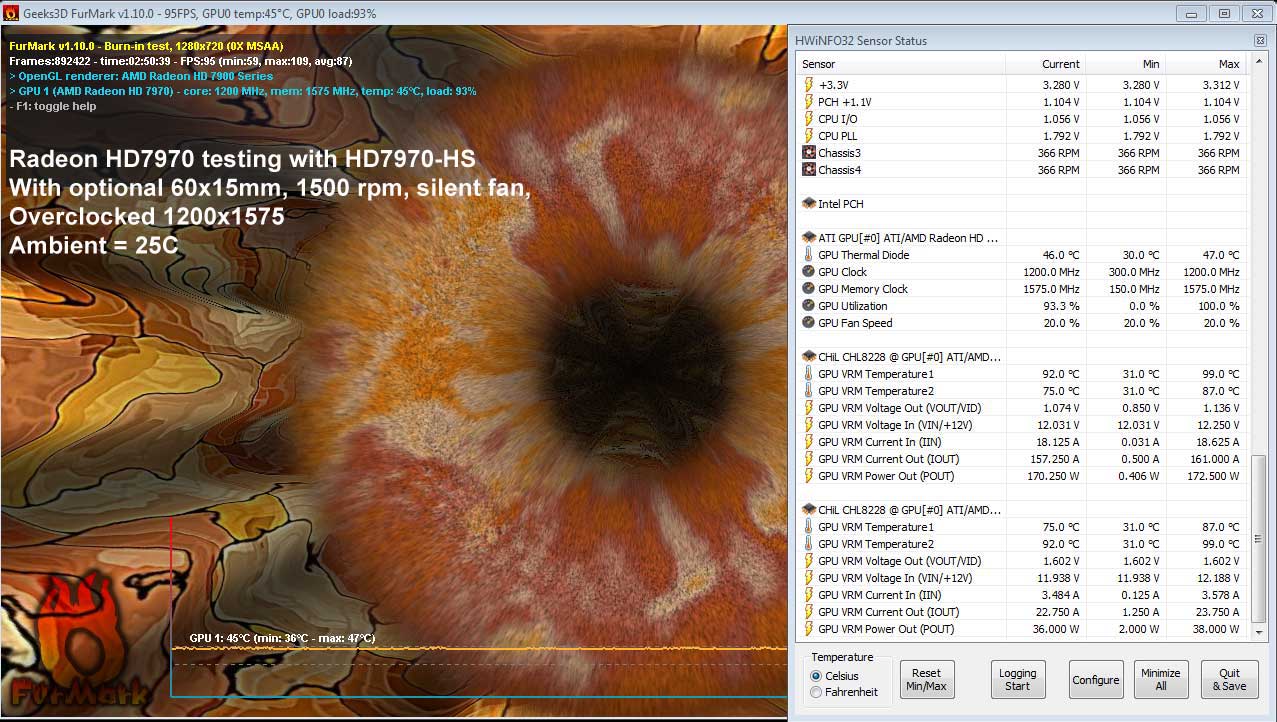Start logging with the Logging Start button
This screenshot has width=1277, height=722.
point(1018,680)
